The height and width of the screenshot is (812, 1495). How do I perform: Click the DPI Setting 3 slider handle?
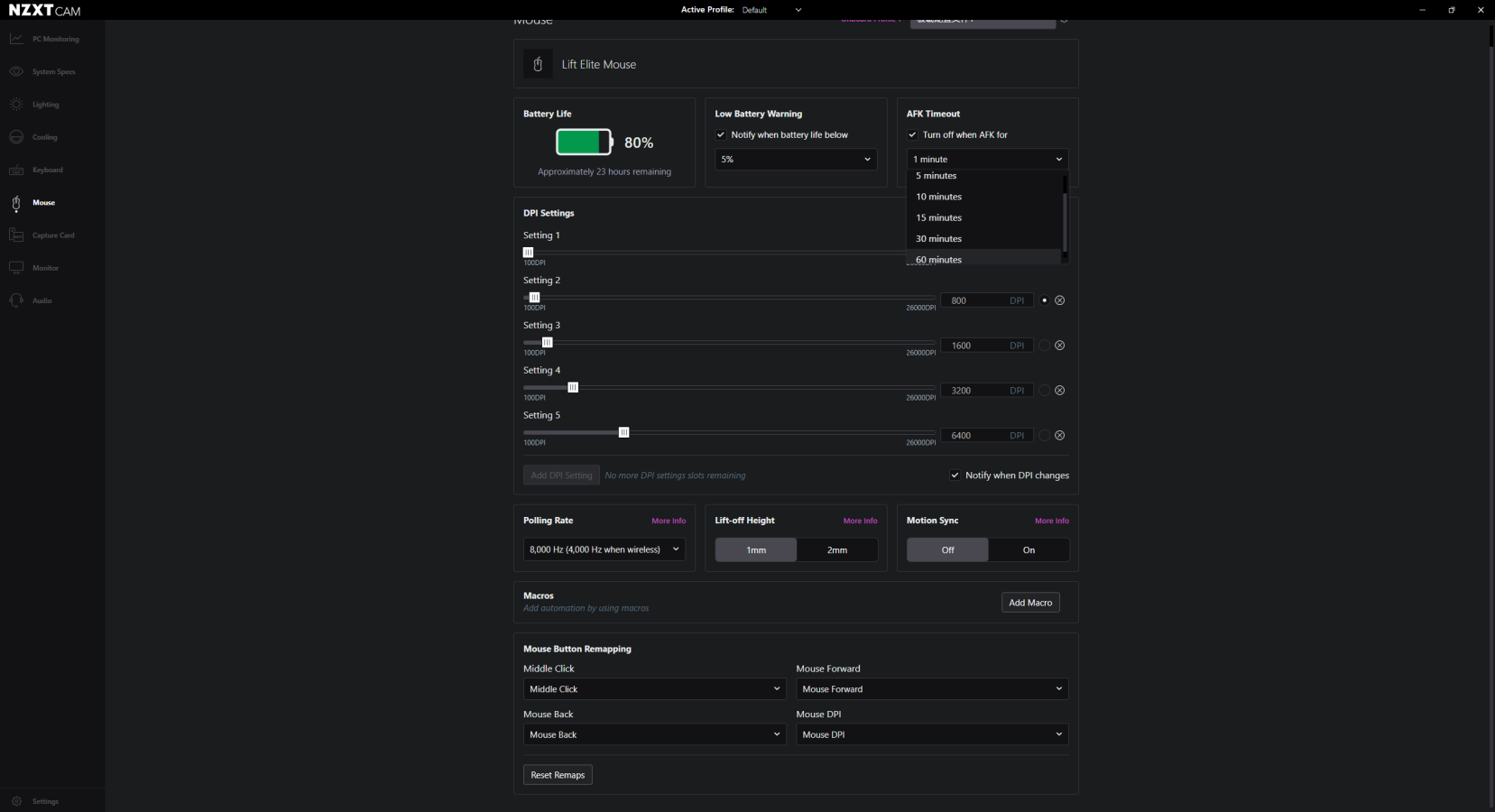point(547,343)
